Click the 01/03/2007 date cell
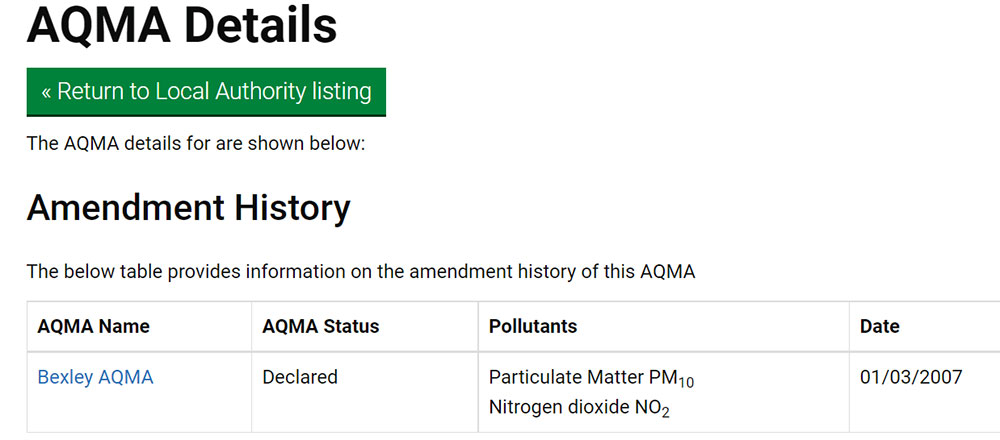1000x440 pixels. click(911, 378)
